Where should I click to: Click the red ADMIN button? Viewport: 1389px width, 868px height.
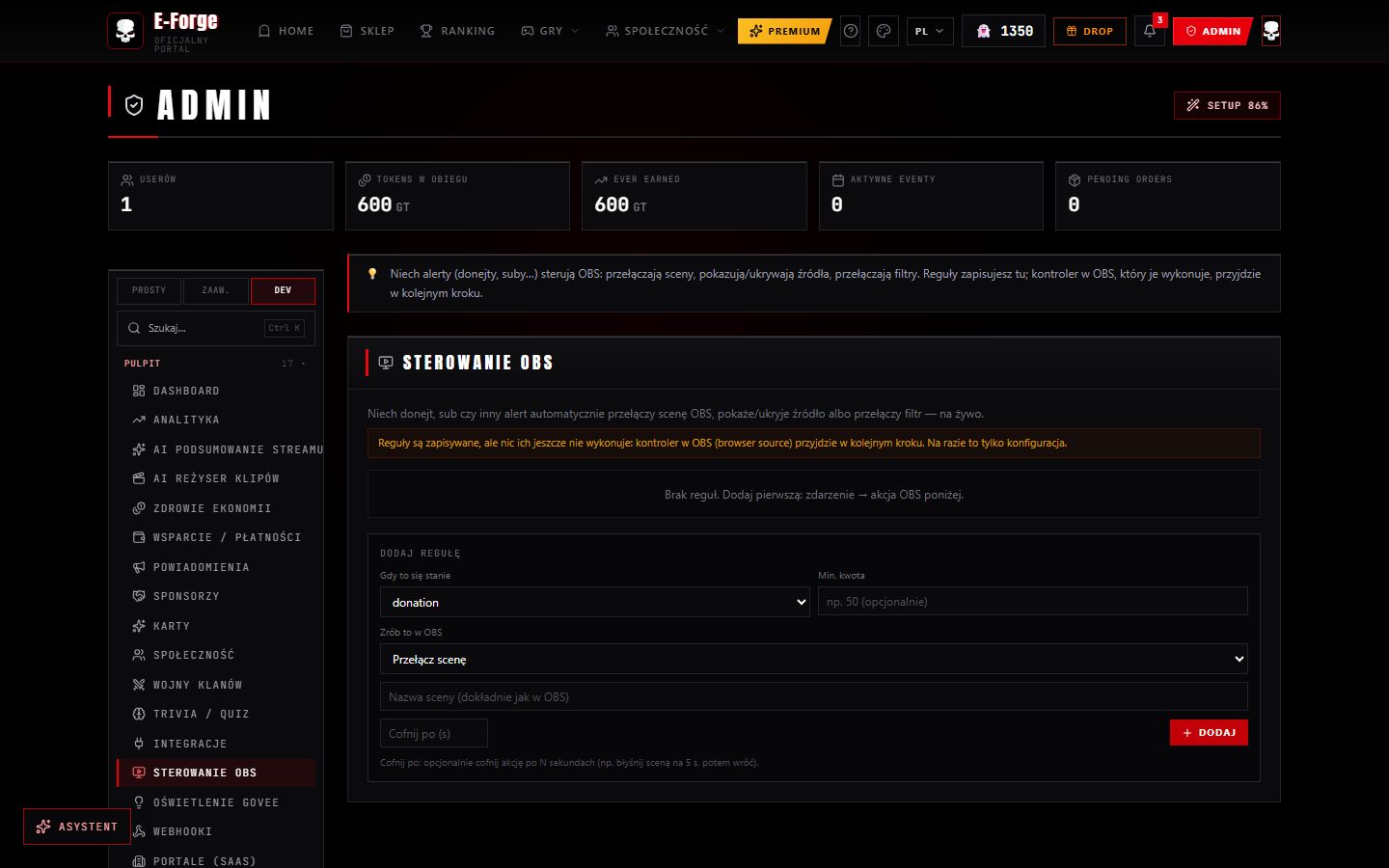click(x=1212, y=31)
